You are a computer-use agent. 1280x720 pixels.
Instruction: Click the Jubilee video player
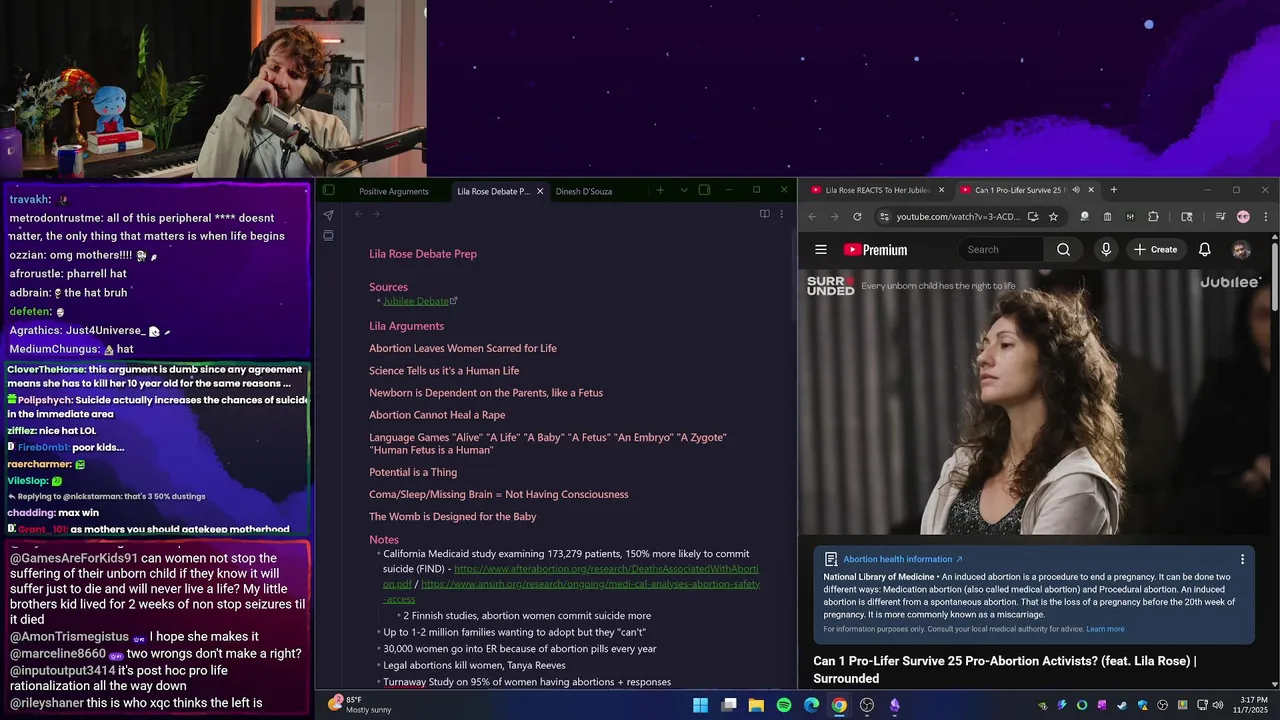pos(1034,402)
